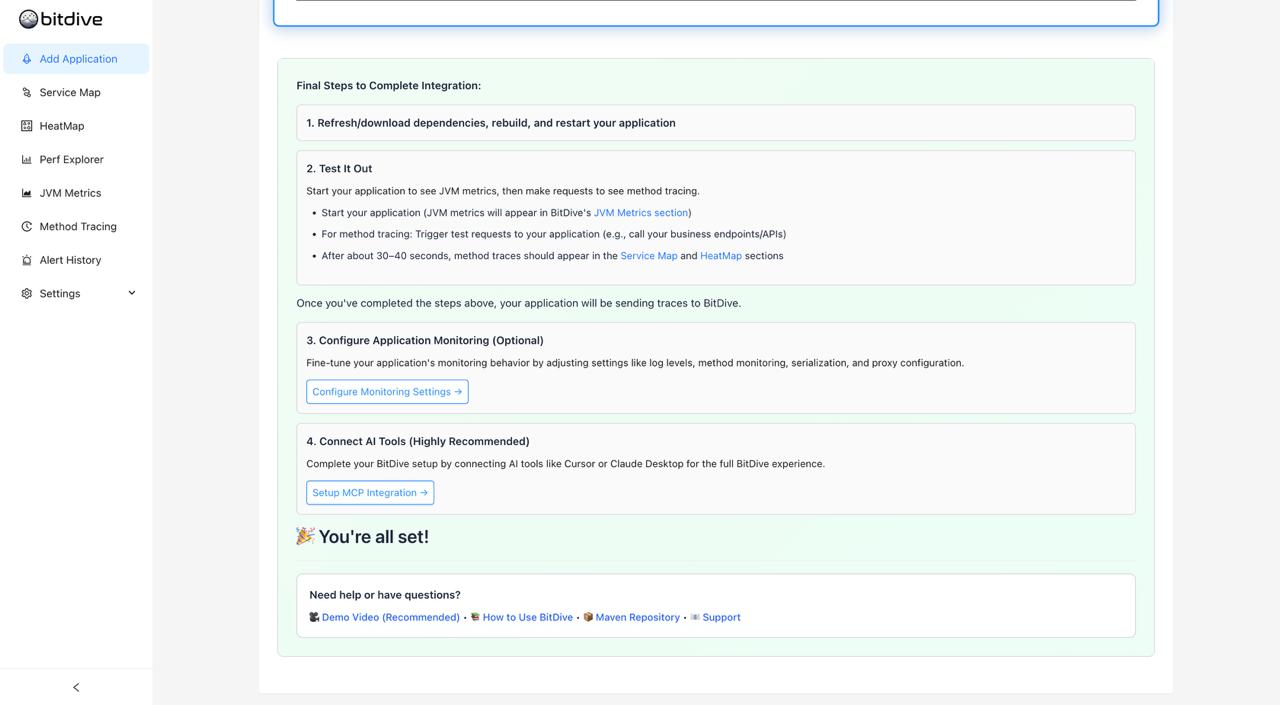The image size is (1280, 705).
Task: Follow the inline HeatMap link
Action: [x=721, y=256]
